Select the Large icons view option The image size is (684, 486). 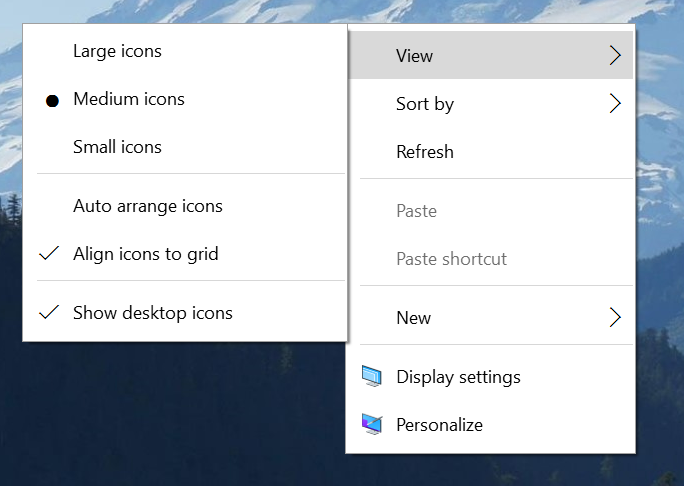(117, 51)
